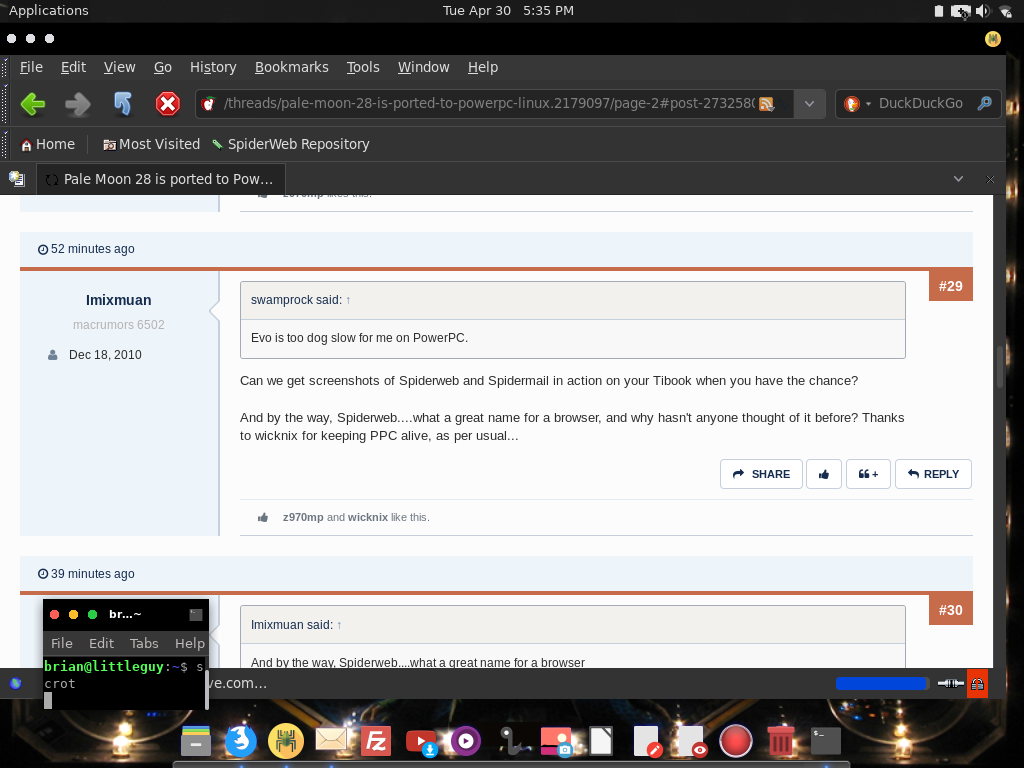This screenshot has width=1024, height=768.
Task: Open the YouTube downloader dock icon
Action: coord(421,743)
